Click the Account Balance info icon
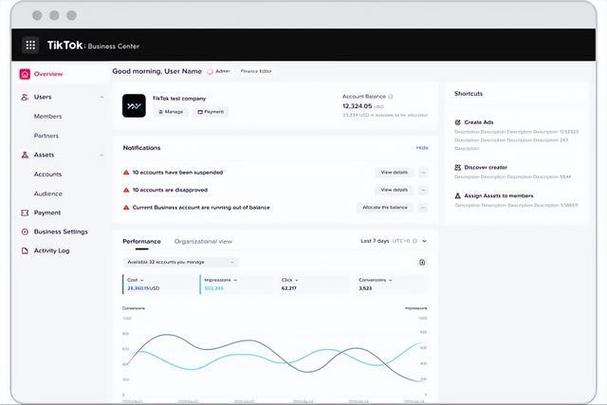 (390, 96)
